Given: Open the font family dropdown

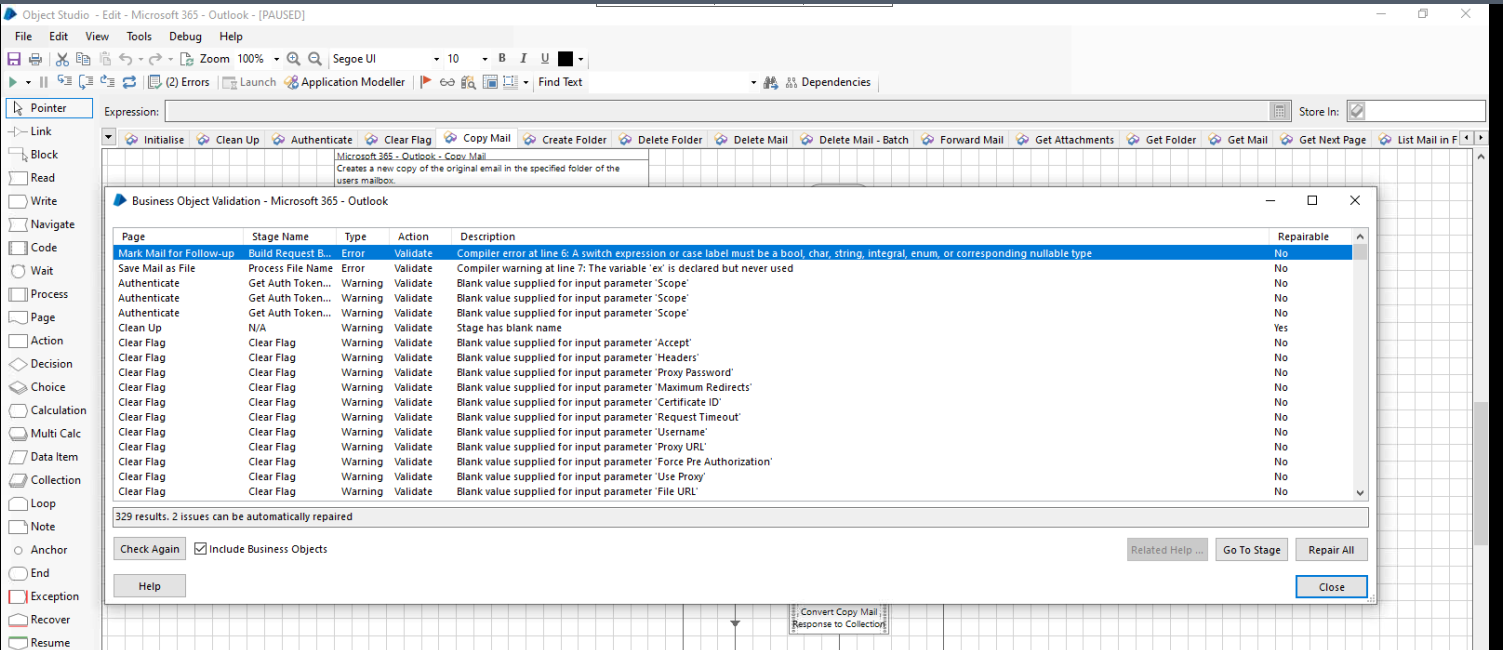Looking at the screenshot, I should (x=436, y=58).
